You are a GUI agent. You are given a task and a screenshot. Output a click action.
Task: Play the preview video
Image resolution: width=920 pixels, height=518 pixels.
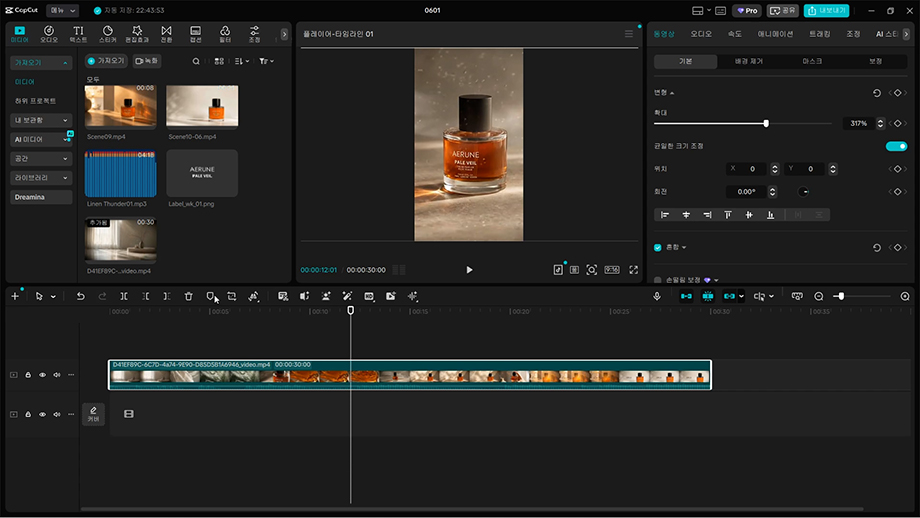tap(469, 270)
